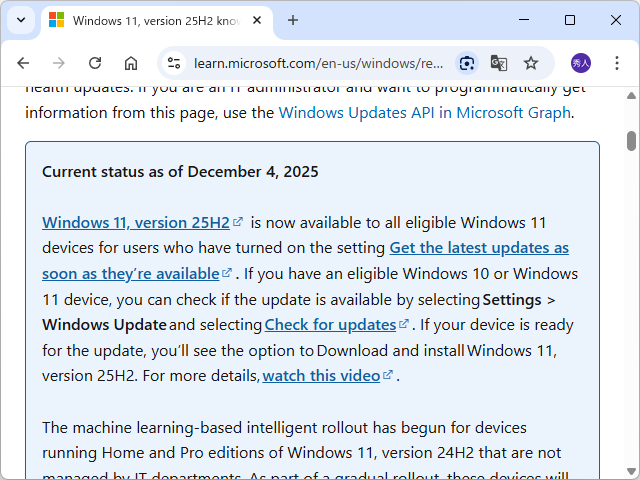Image resolution: width=640 pixels, height=480 pixels.
Task: Select the Windows 11 version 25H2 tab
Action: tap(157, 21)
